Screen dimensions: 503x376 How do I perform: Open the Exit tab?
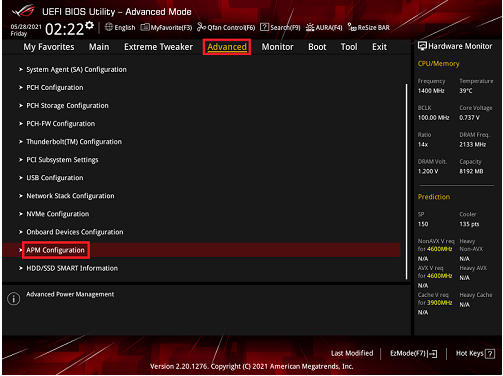379,47
